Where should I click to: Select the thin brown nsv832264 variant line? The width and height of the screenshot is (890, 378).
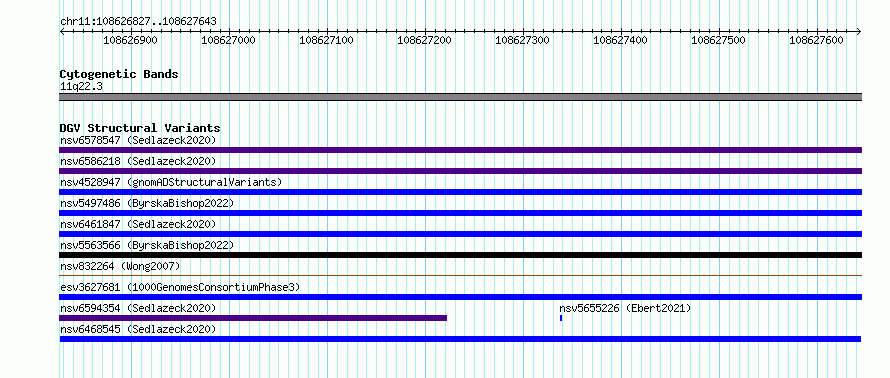460,275
